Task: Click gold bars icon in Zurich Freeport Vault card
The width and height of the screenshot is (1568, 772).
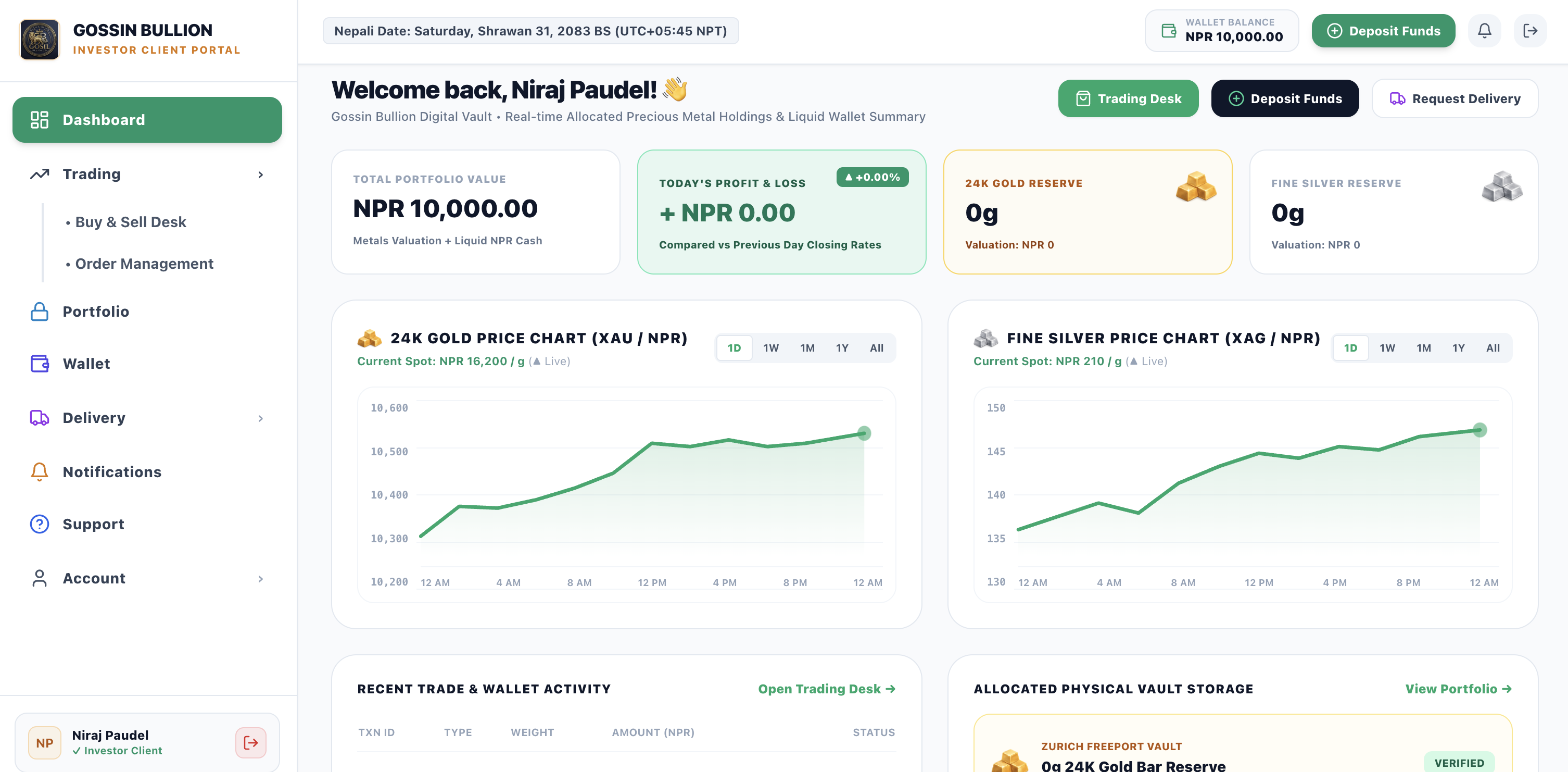Action: click(1010, 761)
